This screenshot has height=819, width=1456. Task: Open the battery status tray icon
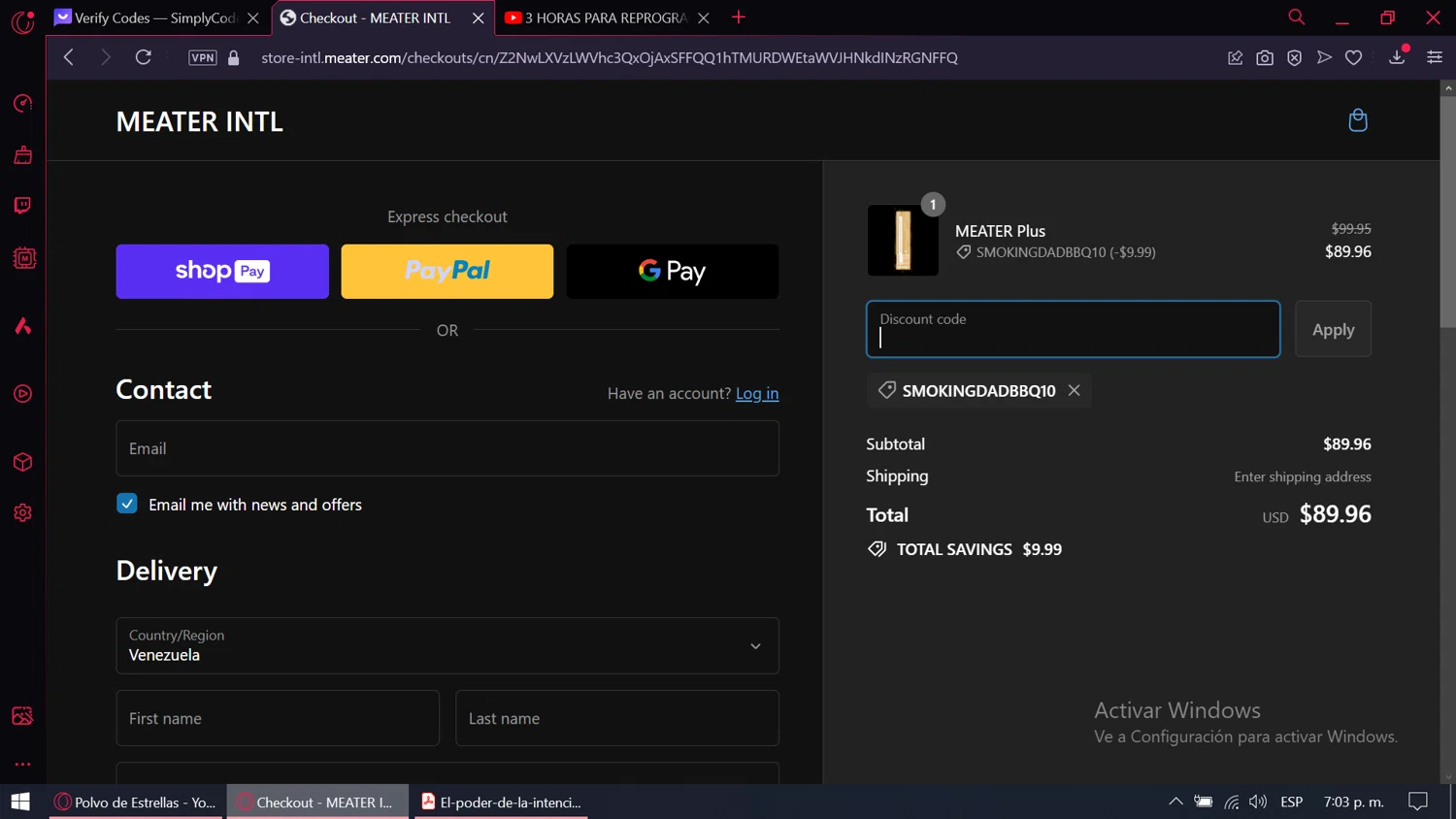click(x=1204, y=802)
